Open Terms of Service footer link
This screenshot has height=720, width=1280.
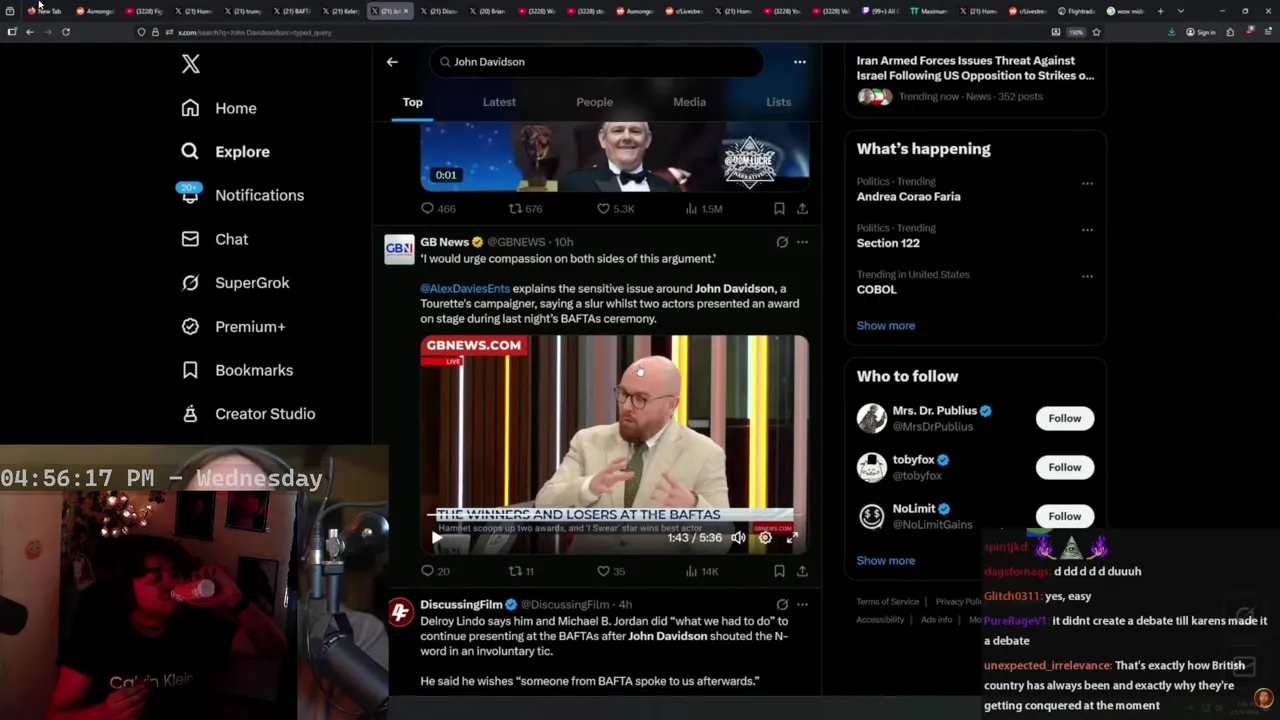pyautogui.click(x=887, y=602)
